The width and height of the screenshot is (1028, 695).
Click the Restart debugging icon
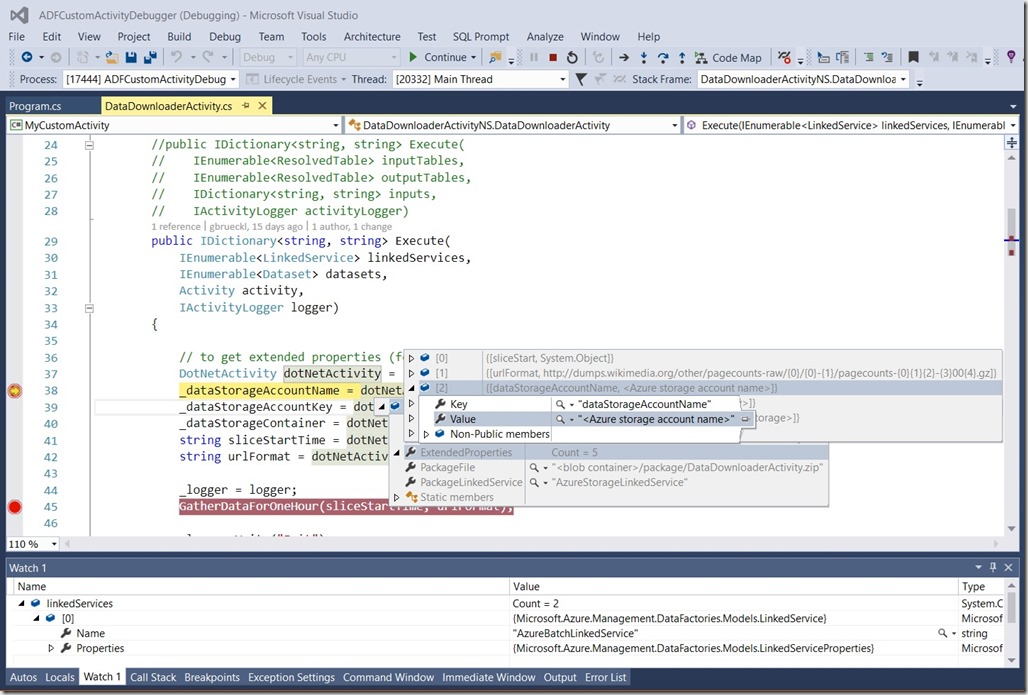coord(572,58)
